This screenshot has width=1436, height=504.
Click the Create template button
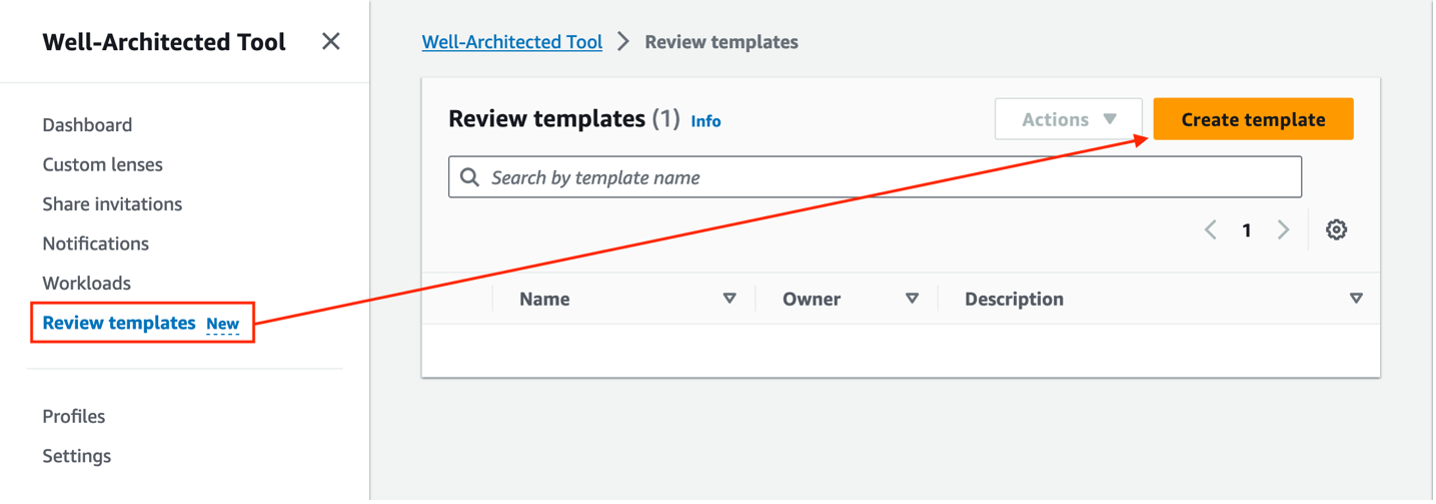(x=1253, y=119)
